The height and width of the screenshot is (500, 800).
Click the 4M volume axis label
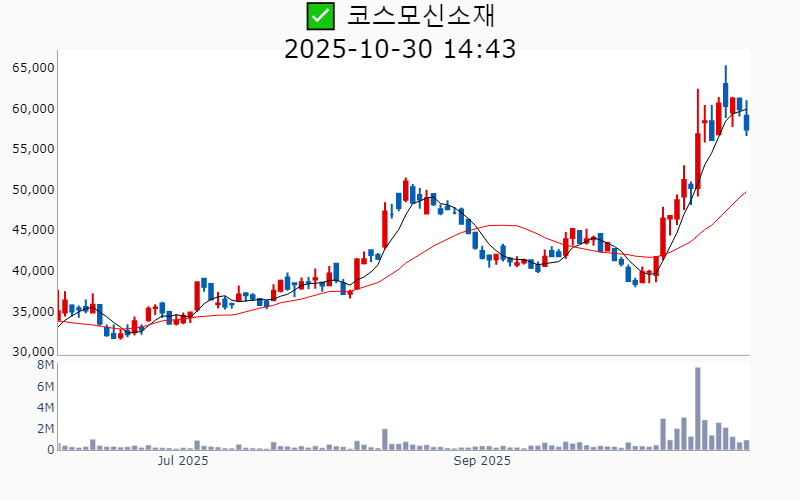[x=44, y=408]
